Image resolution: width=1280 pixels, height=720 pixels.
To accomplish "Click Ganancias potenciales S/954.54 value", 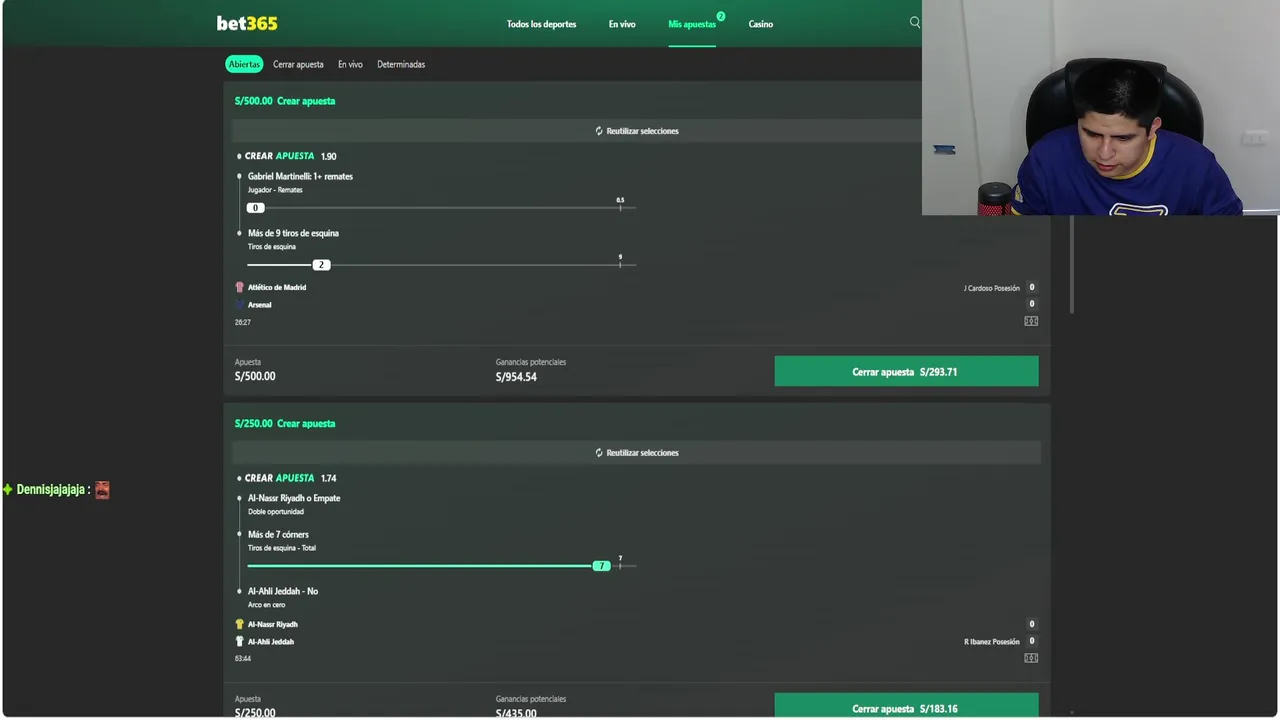I will click(x=516, y=377).
